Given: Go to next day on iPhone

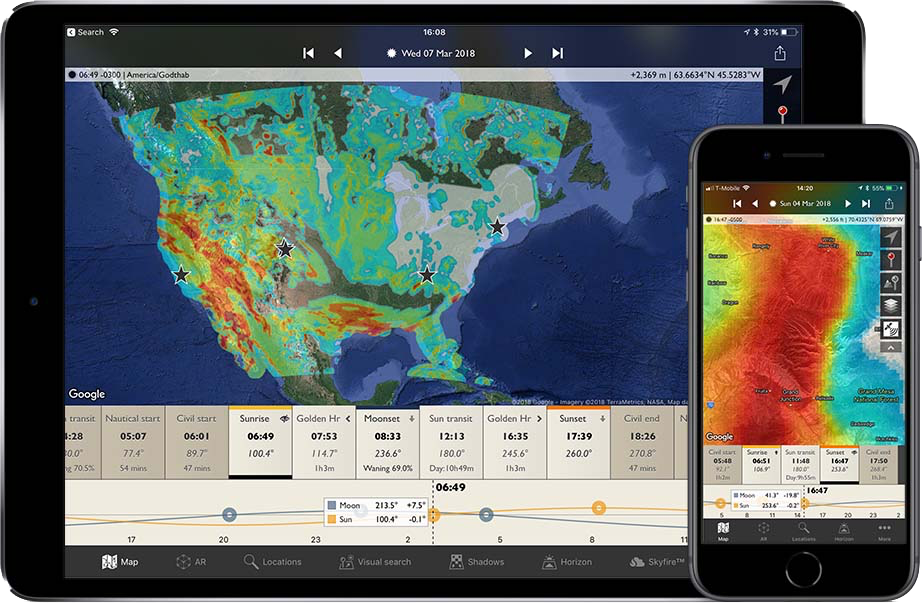Looking at the screenshot, I should click(x=848, y=203).
